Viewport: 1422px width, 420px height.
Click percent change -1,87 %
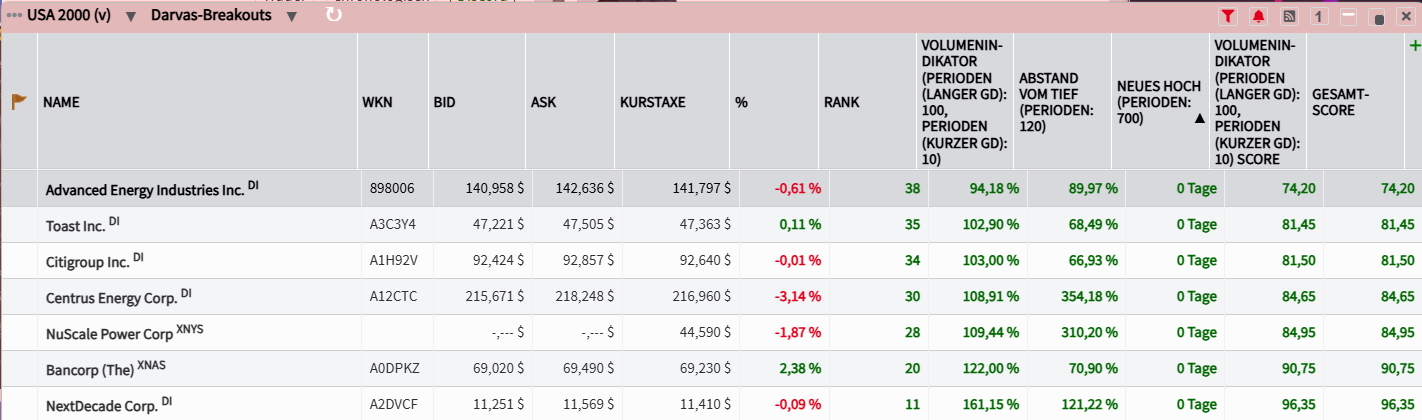pos(798,332)
